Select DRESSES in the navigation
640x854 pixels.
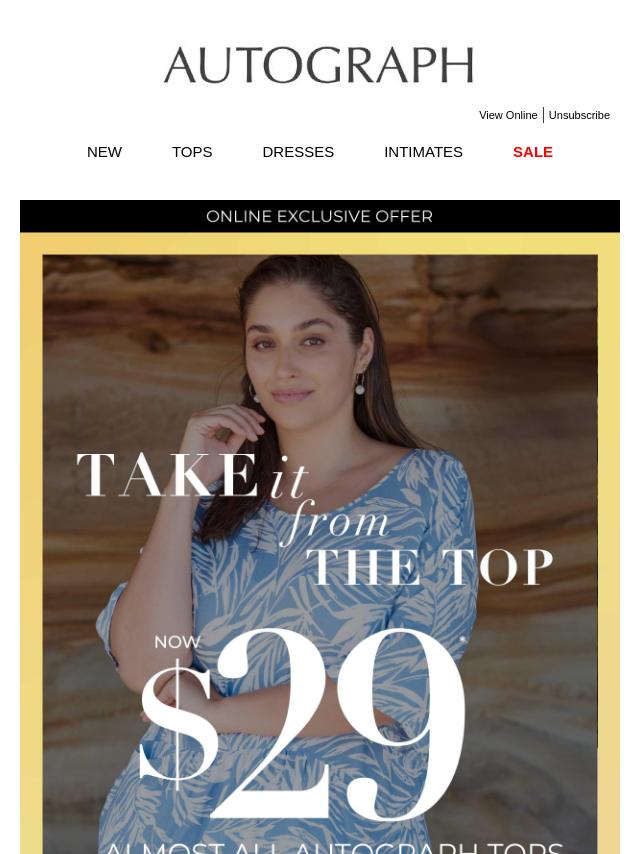pyautogui.click(x=298, y=152)
